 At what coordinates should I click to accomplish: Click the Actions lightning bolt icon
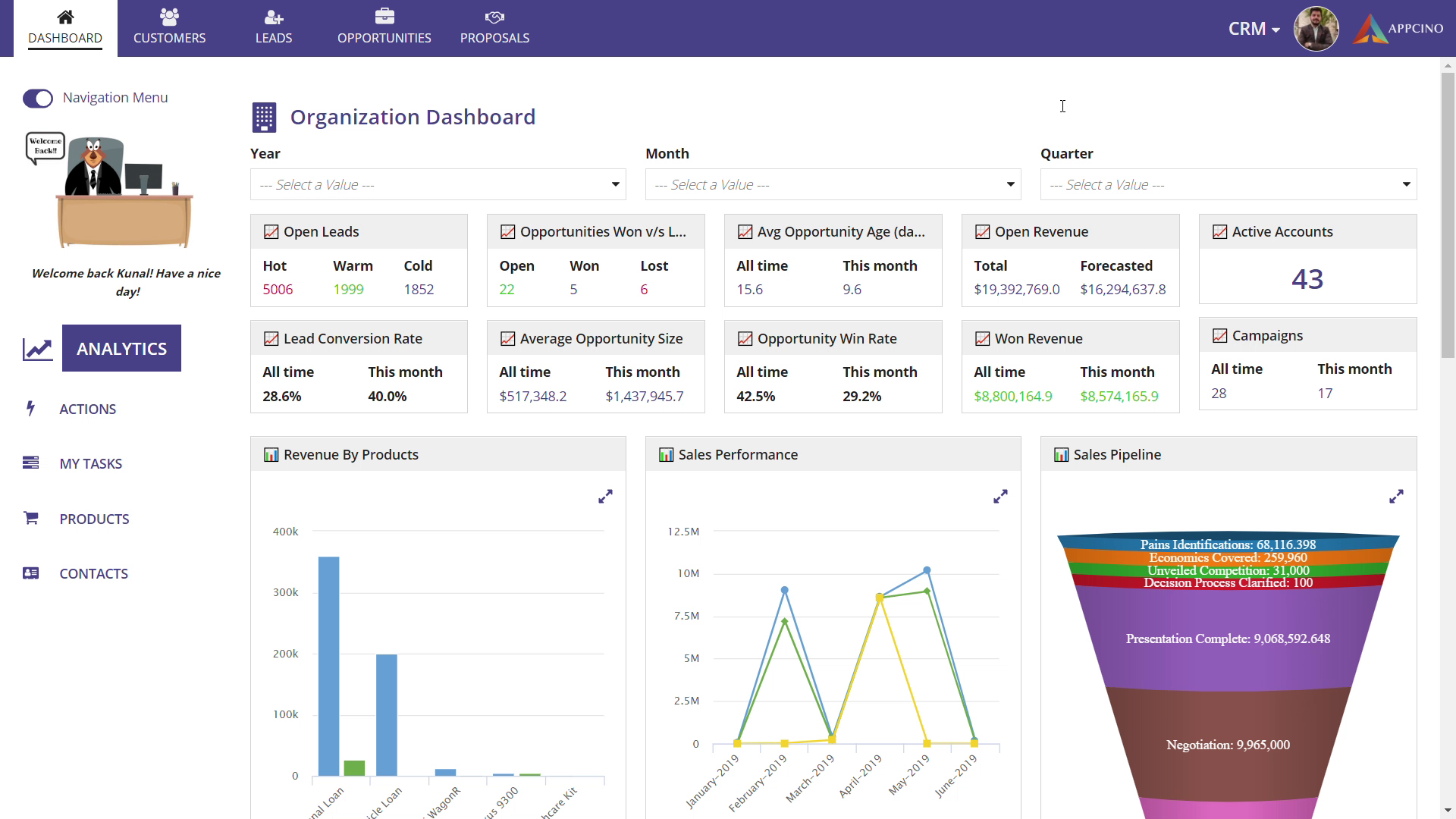pos(30,409)
